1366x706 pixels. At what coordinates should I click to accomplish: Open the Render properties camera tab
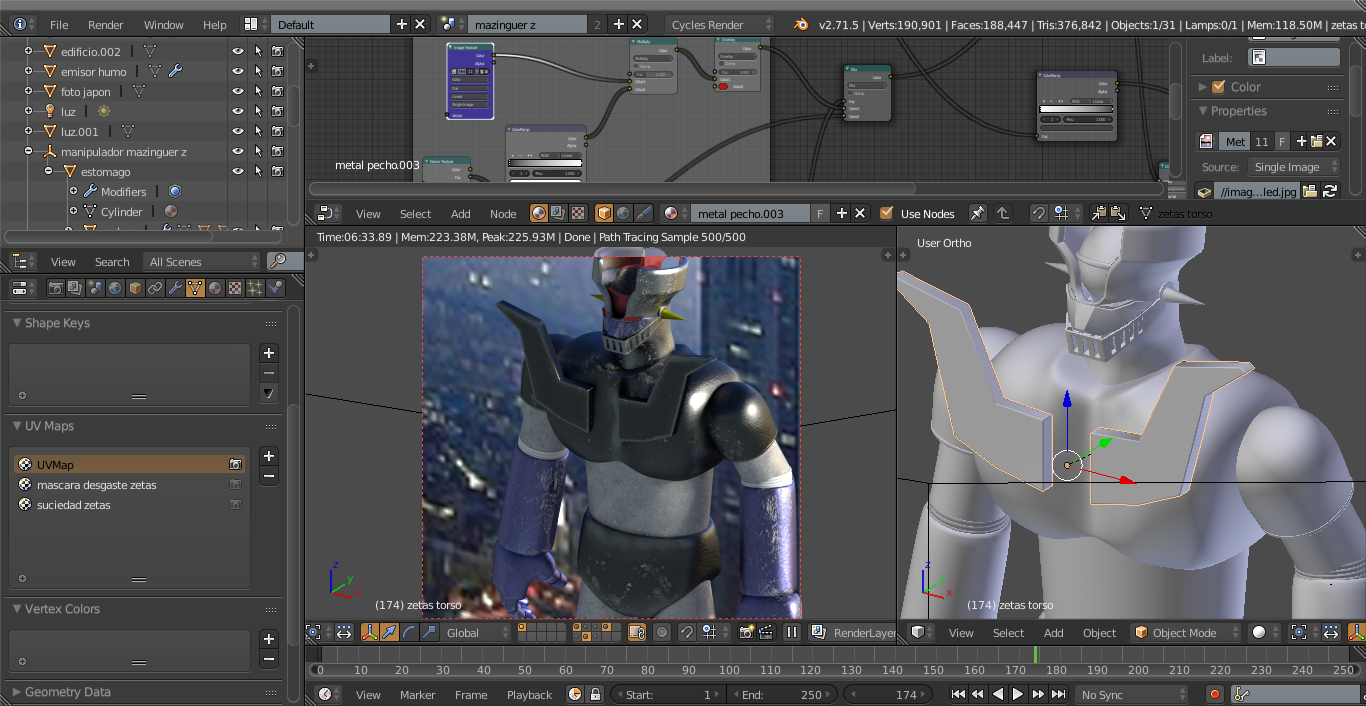pos(55,288)
